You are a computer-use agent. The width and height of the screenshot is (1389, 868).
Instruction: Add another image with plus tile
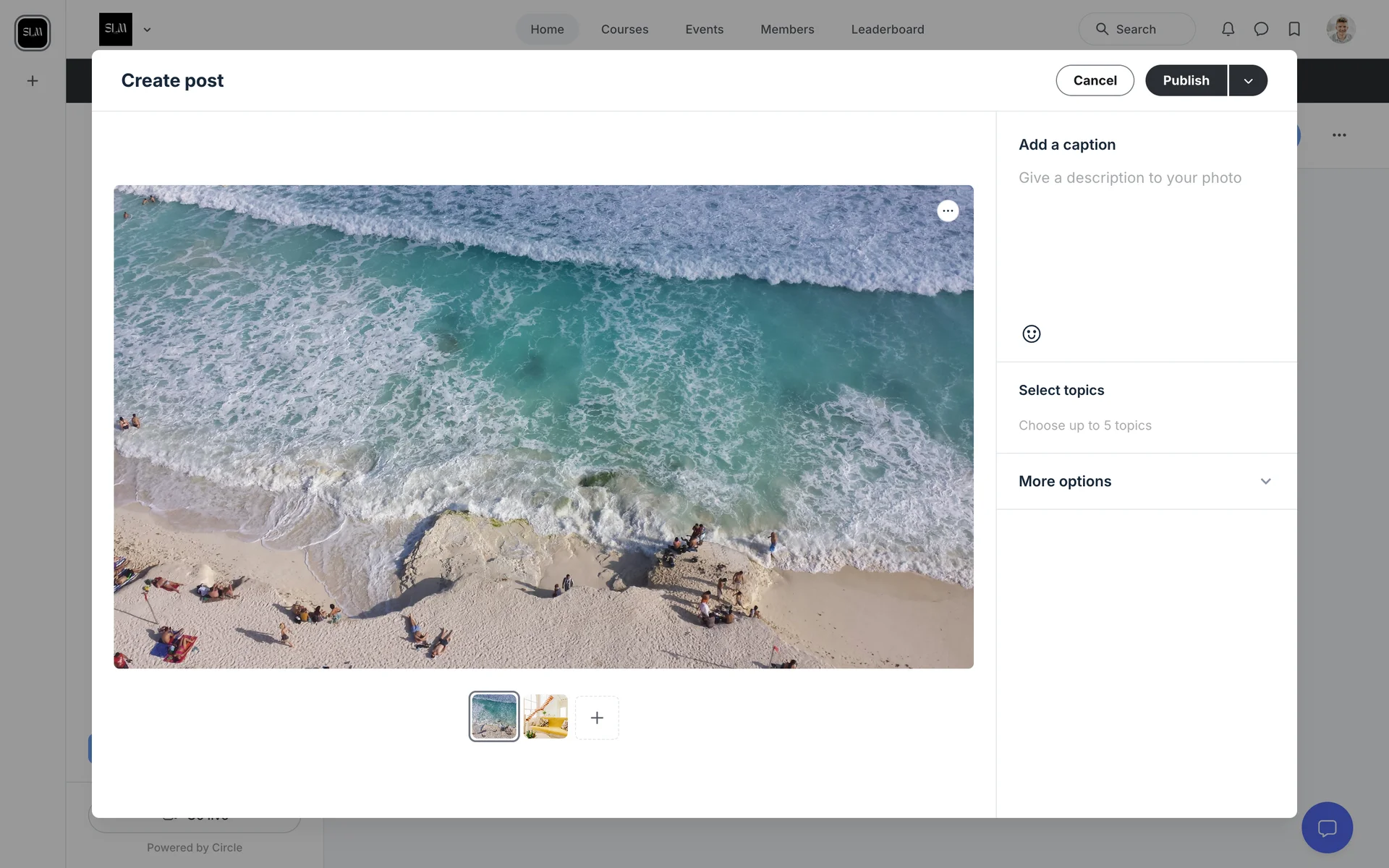597,718
